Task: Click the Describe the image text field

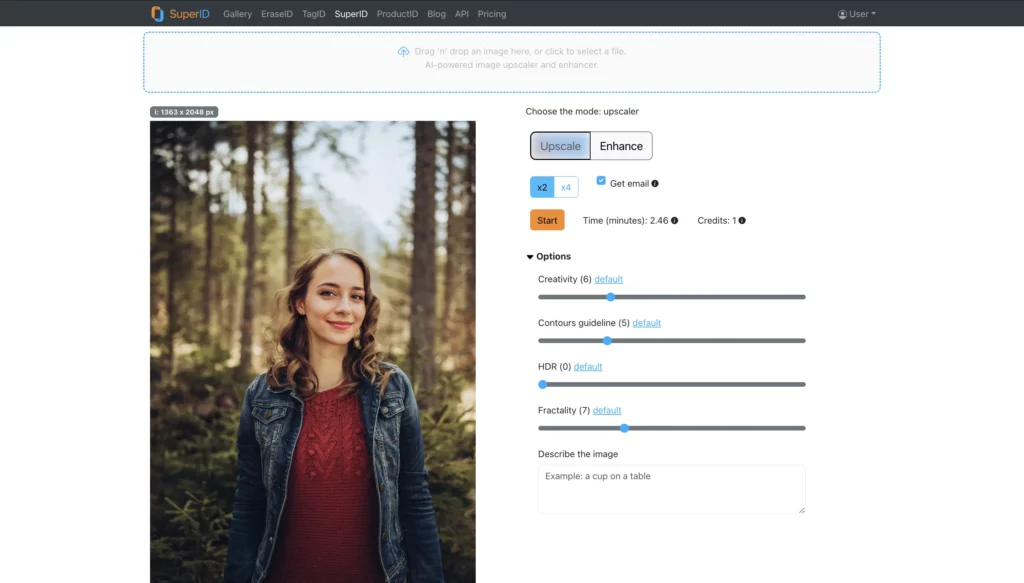Action: pos(671,488)
